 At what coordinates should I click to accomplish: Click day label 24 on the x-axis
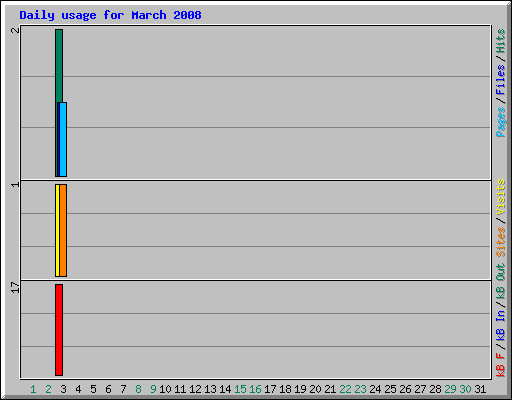(x=375, y=389)
